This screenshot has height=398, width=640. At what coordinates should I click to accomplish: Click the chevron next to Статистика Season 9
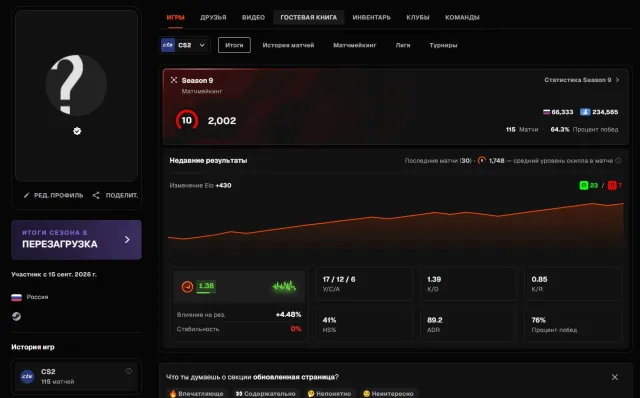pos(618,80)
